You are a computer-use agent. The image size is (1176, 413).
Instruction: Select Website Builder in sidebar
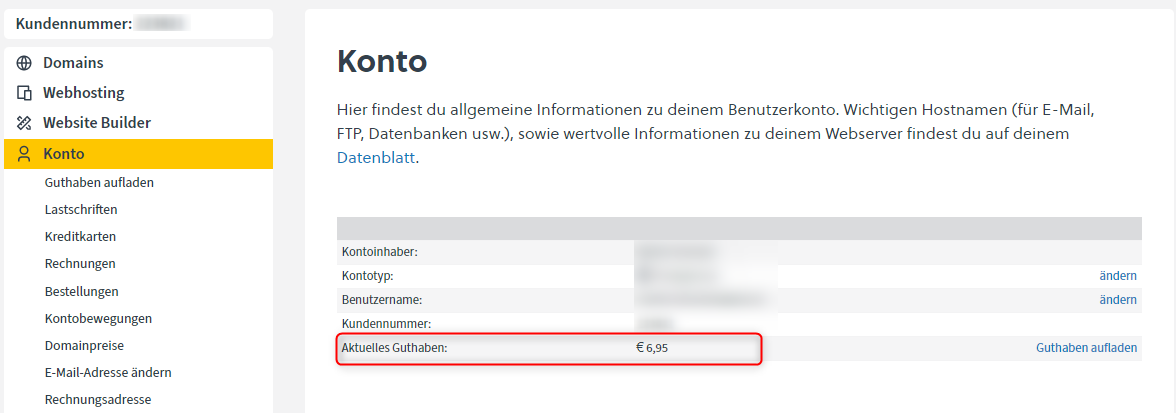tap(97, 123)
